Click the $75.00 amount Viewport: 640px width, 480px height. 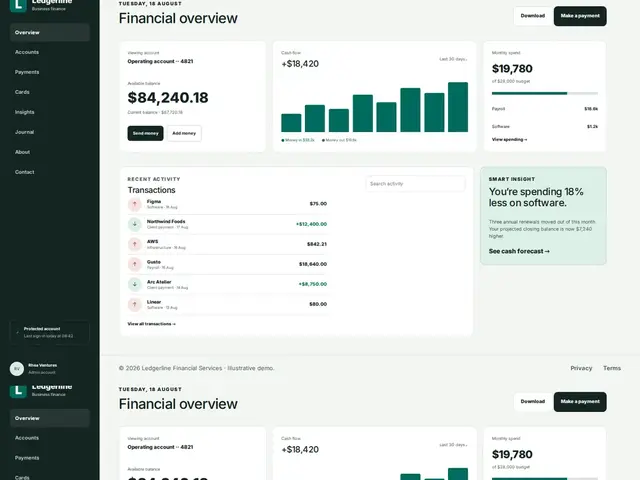tap(318, 204)
